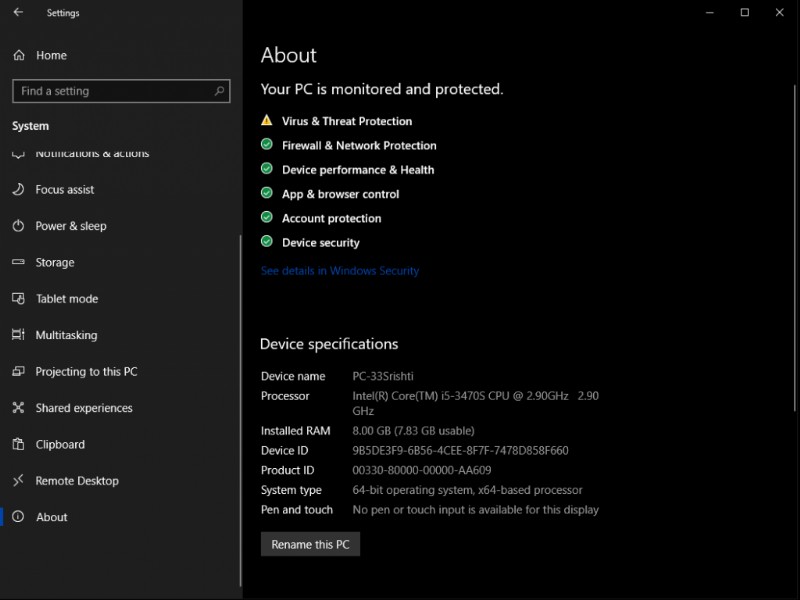Click the Rename this PC button

(x=310, y=544)
